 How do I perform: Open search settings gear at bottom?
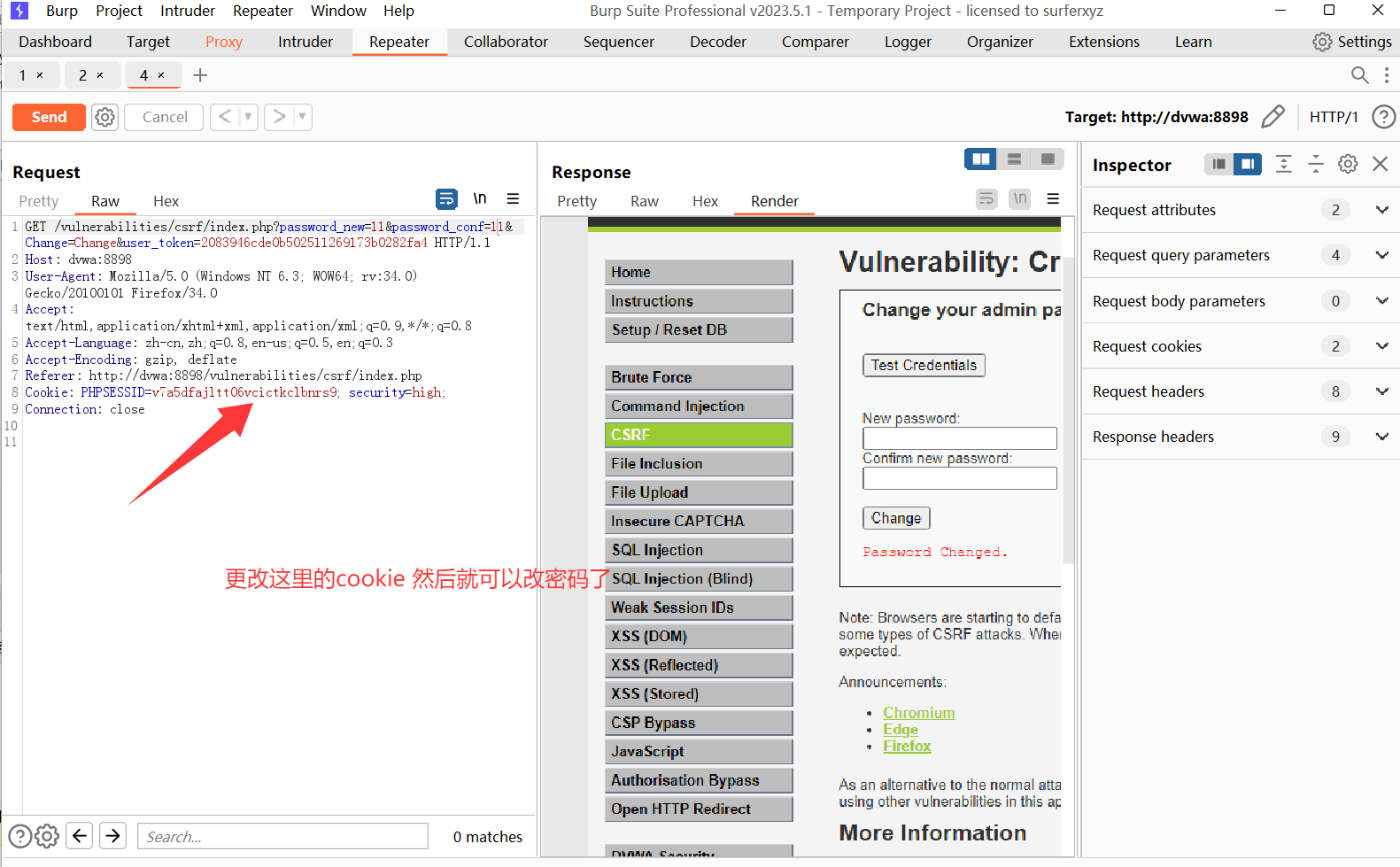point(47,836)
